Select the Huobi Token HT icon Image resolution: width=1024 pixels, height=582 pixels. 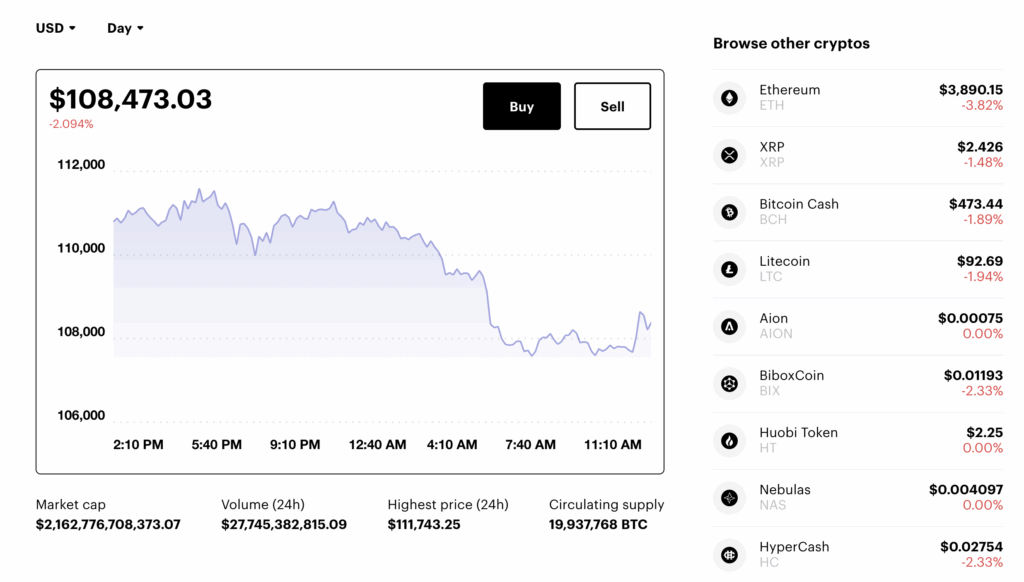[x=729, y=440]
